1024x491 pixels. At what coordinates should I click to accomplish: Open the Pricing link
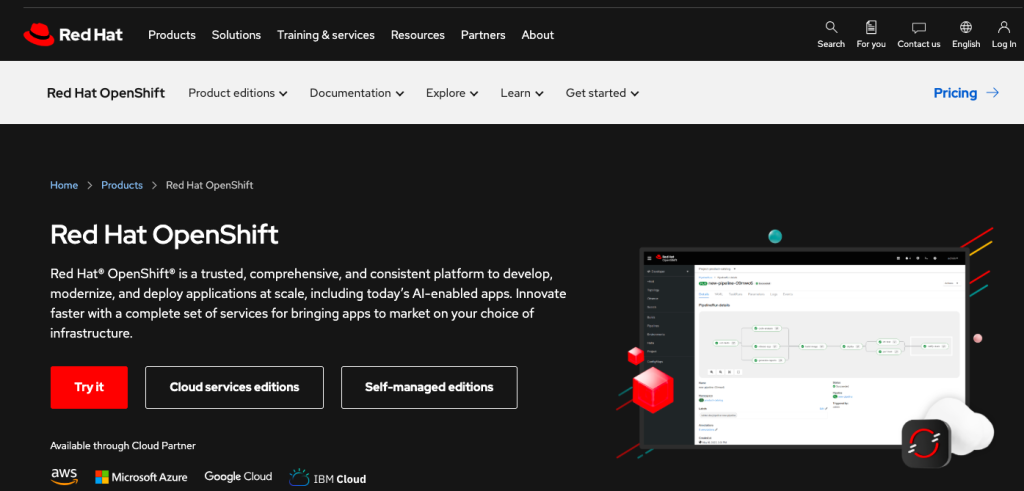click(955, 93)
